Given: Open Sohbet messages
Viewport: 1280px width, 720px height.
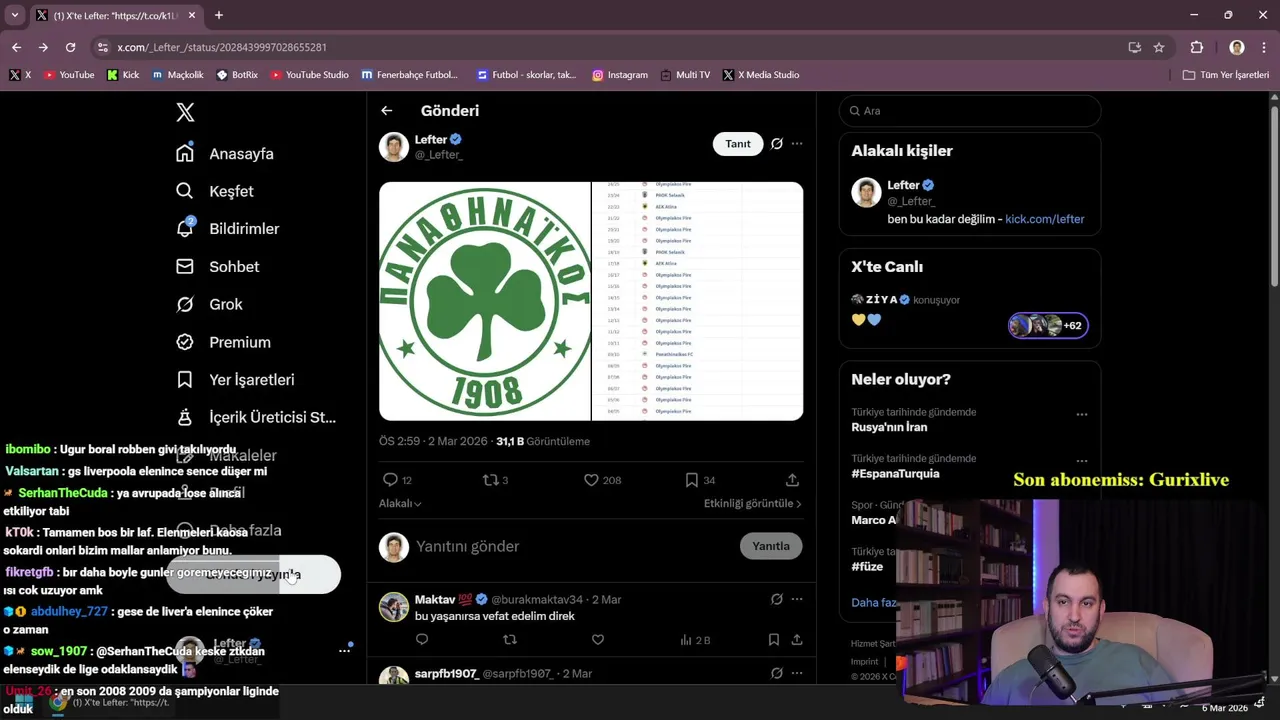Looking at the screenshot, I should (x=217, y=266).
